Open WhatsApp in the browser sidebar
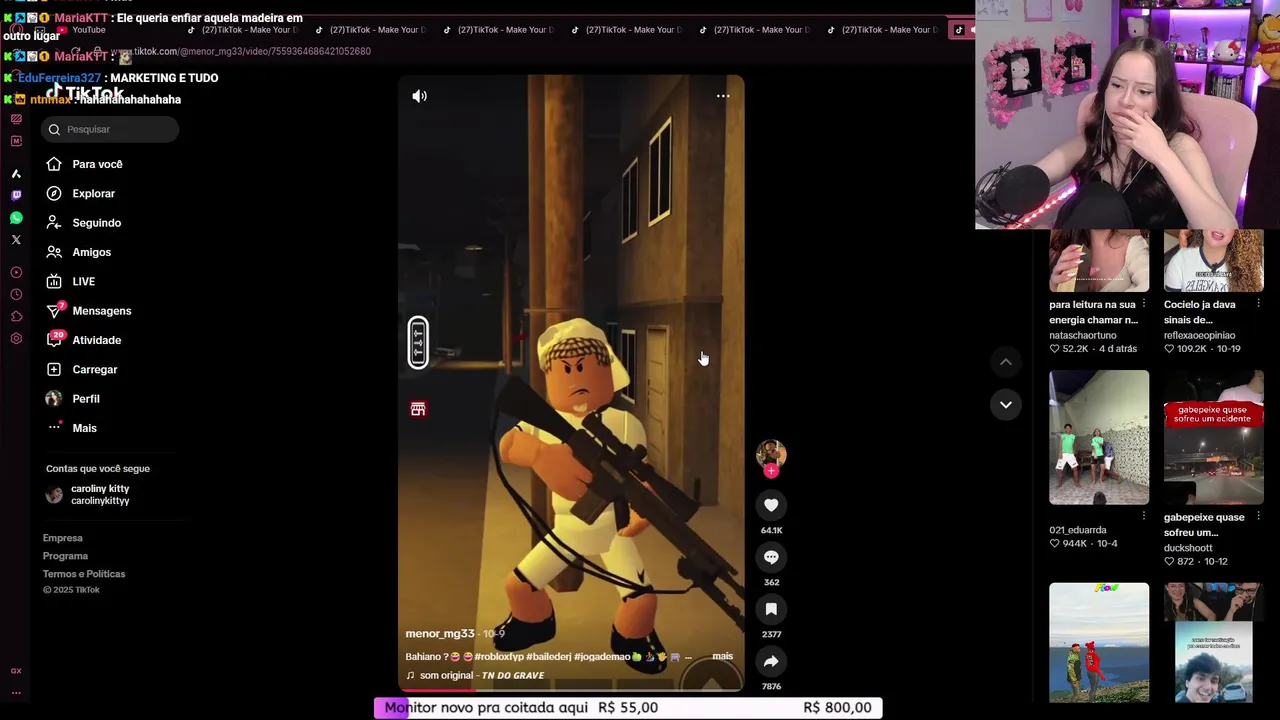 point(16,218)
